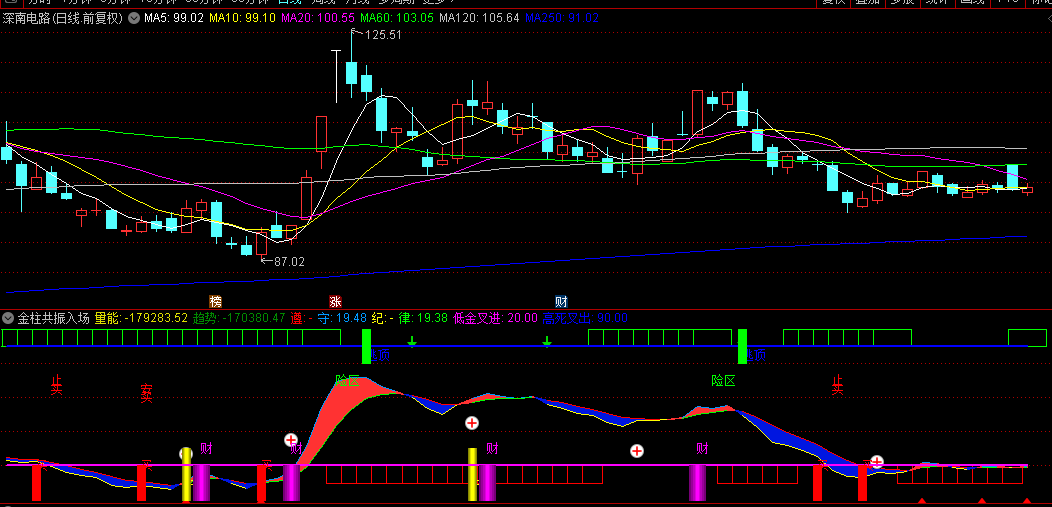Select the MA5: 99.02 label
Viewport: 1052px width, 507px height.
pyautogui.click(x=174, y=19)
